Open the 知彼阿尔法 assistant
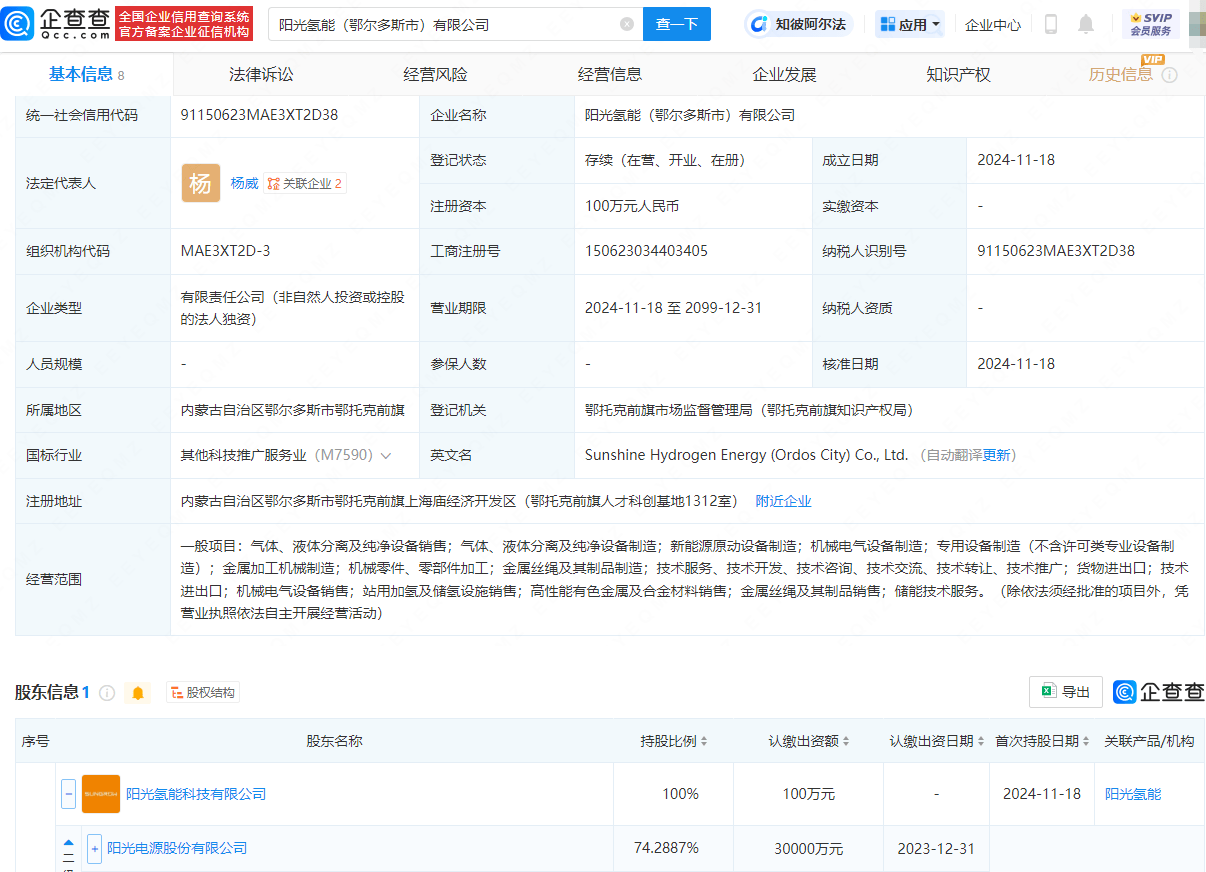The width and height of the screenshot is (1206, 872). click(799, 24)
